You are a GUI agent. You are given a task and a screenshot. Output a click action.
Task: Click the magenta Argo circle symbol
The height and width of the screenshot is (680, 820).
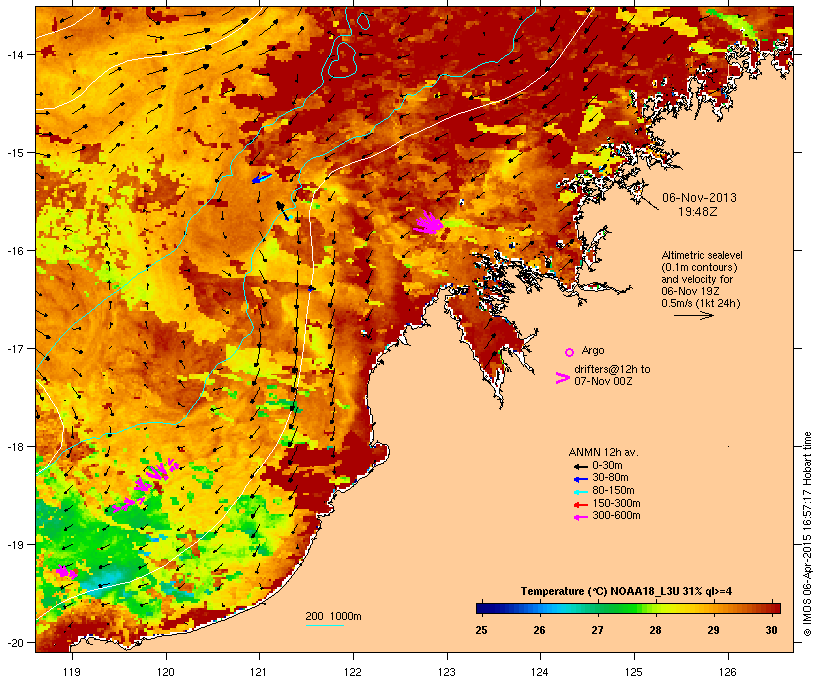[x=569, y=352]
